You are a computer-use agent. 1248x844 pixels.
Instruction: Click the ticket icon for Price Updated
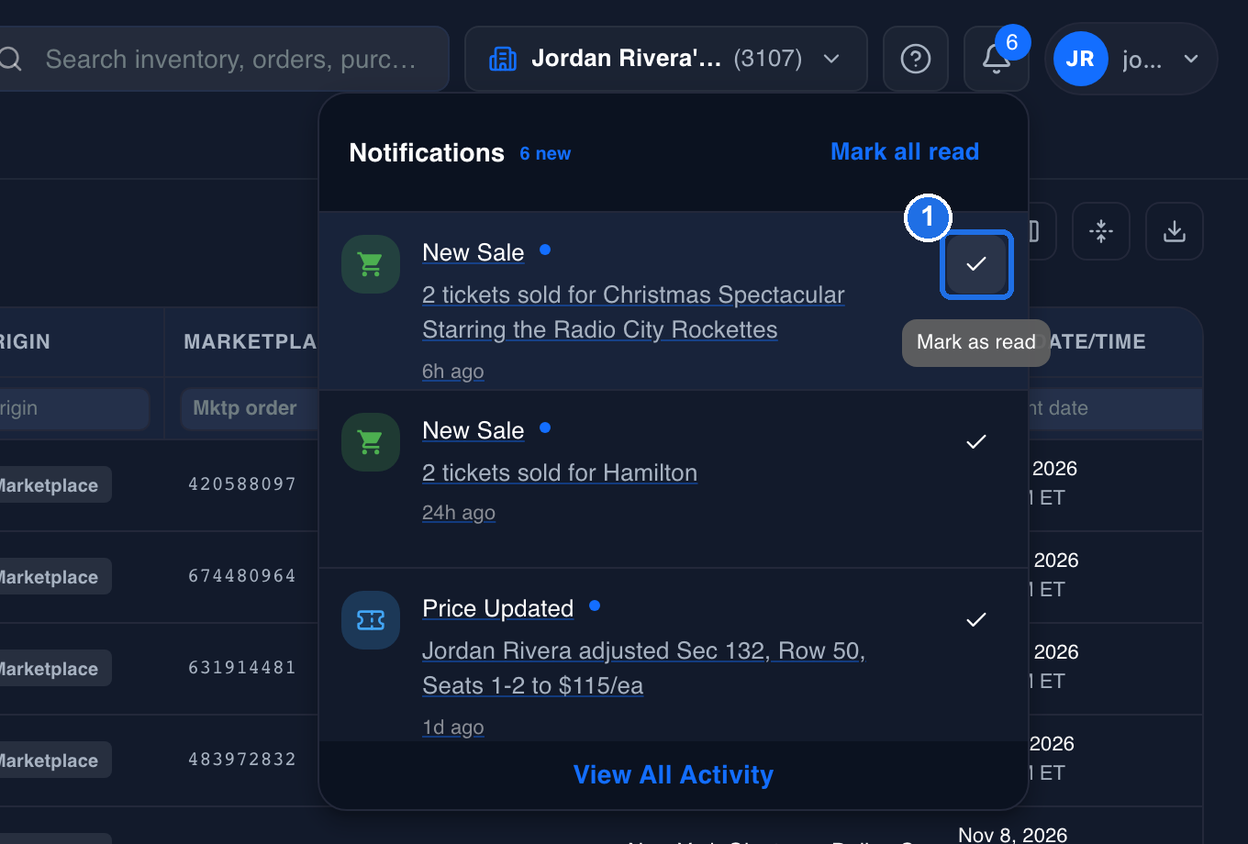coord(370,620)
